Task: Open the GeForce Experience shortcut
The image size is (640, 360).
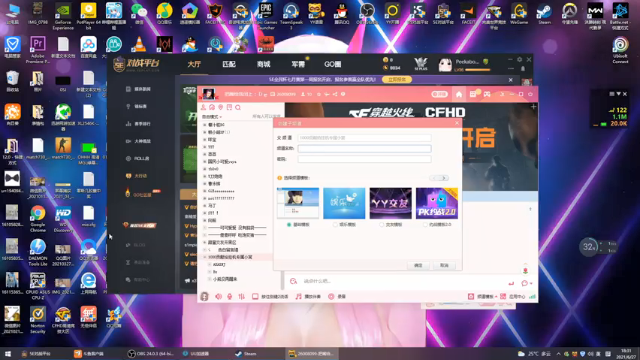Action: click(63, 16)
